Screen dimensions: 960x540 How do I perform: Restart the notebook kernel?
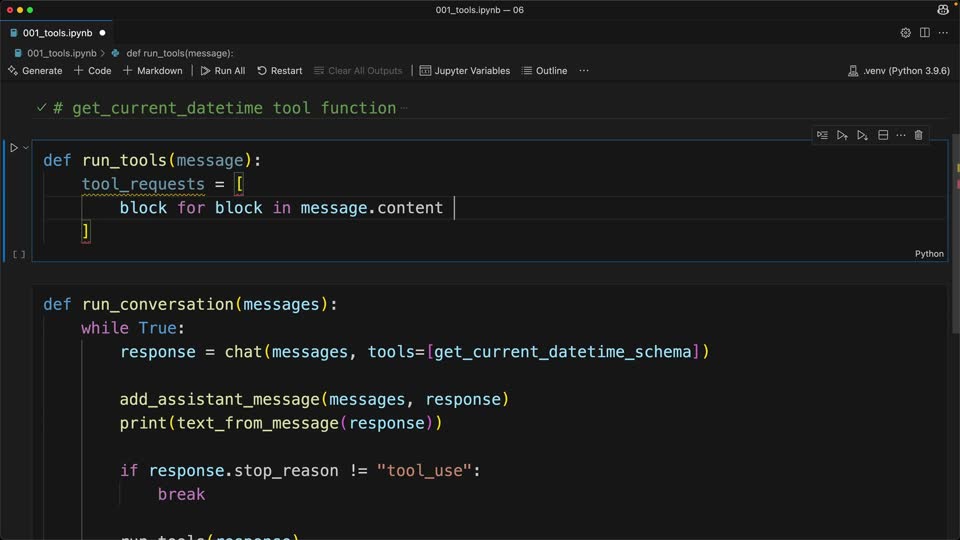click(x=280, y=71)
